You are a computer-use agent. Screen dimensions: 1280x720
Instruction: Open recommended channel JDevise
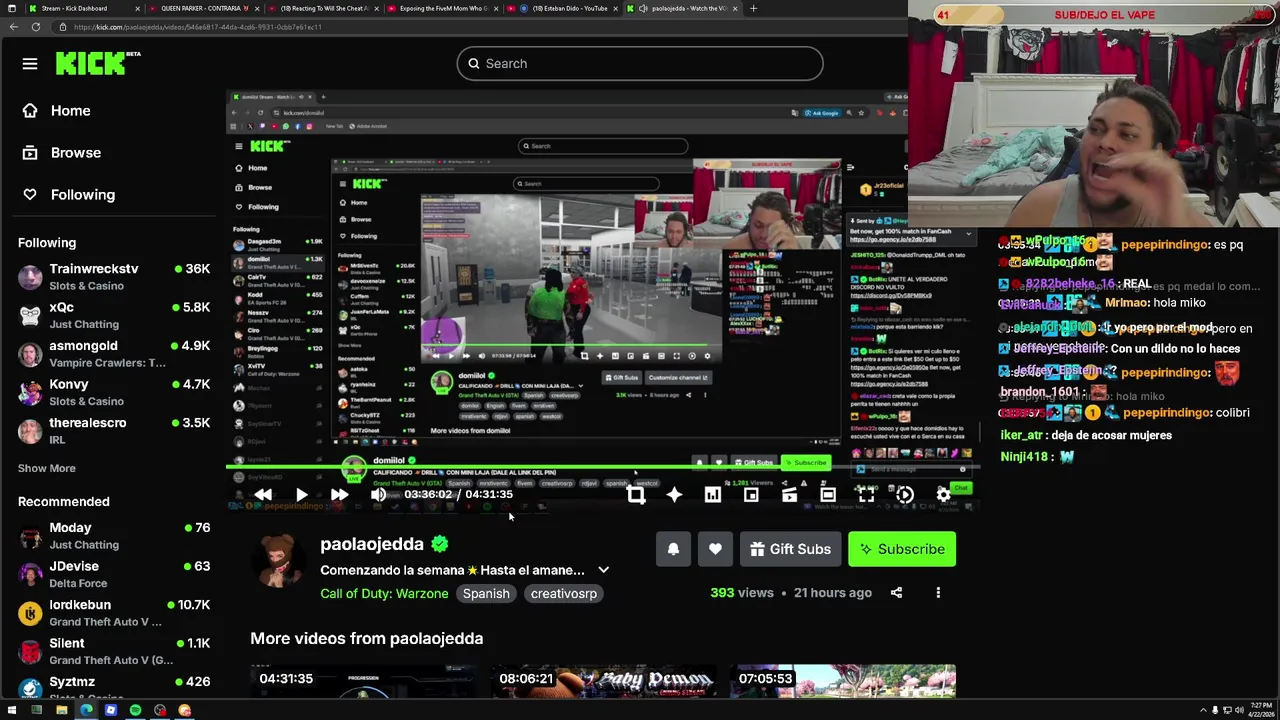pos(114,574)
